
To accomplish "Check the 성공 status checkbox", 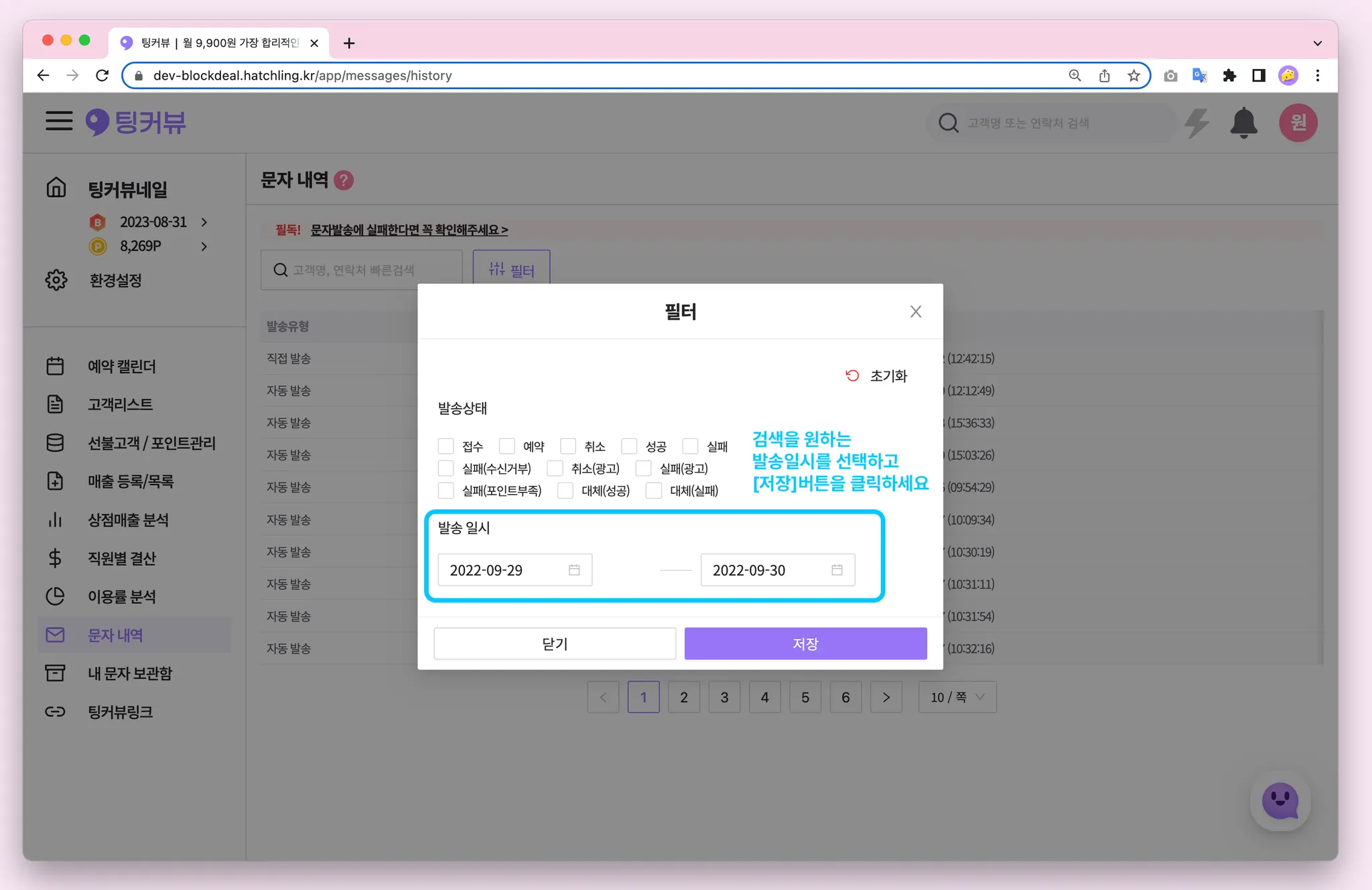I will pyautogui.click(x=629, y=446).
